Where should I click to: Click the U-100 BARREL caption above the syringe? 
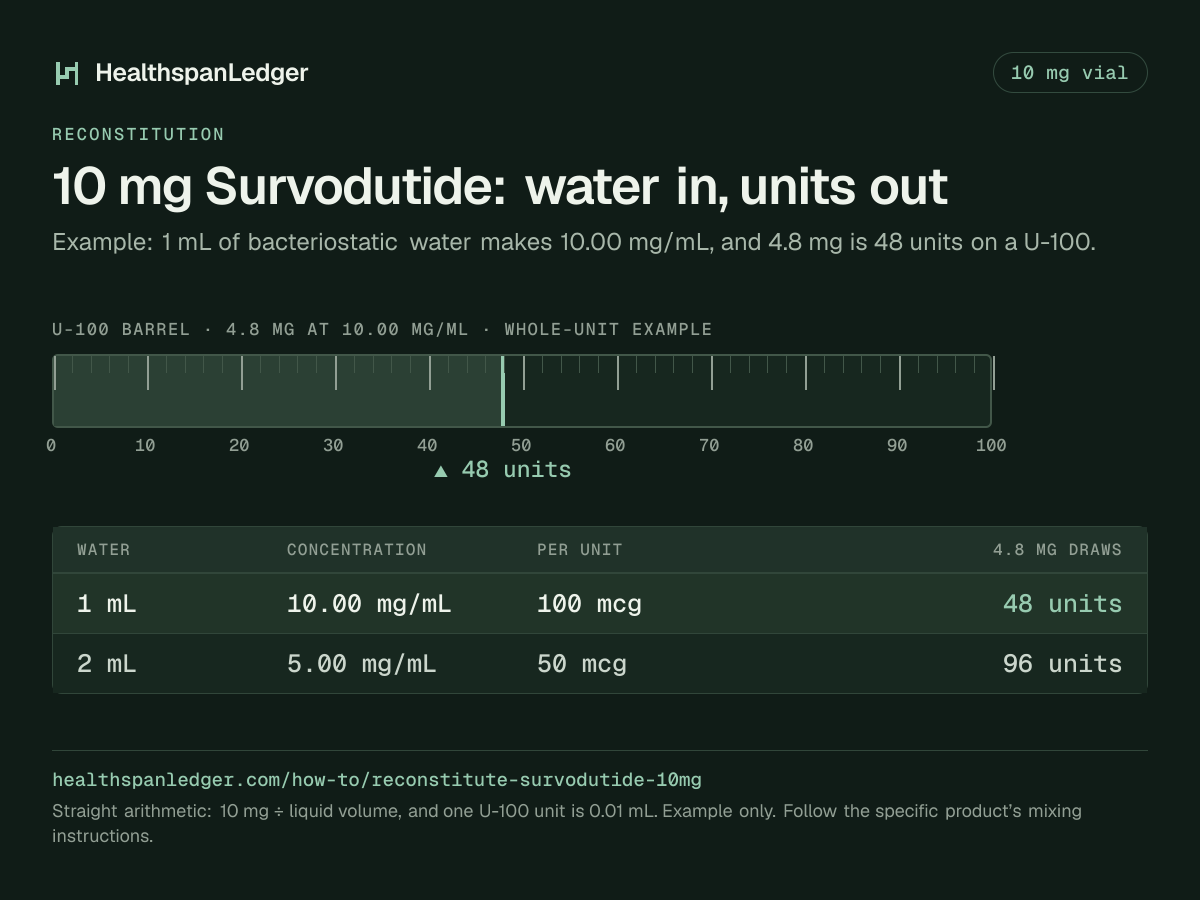(x=382, y=329)
